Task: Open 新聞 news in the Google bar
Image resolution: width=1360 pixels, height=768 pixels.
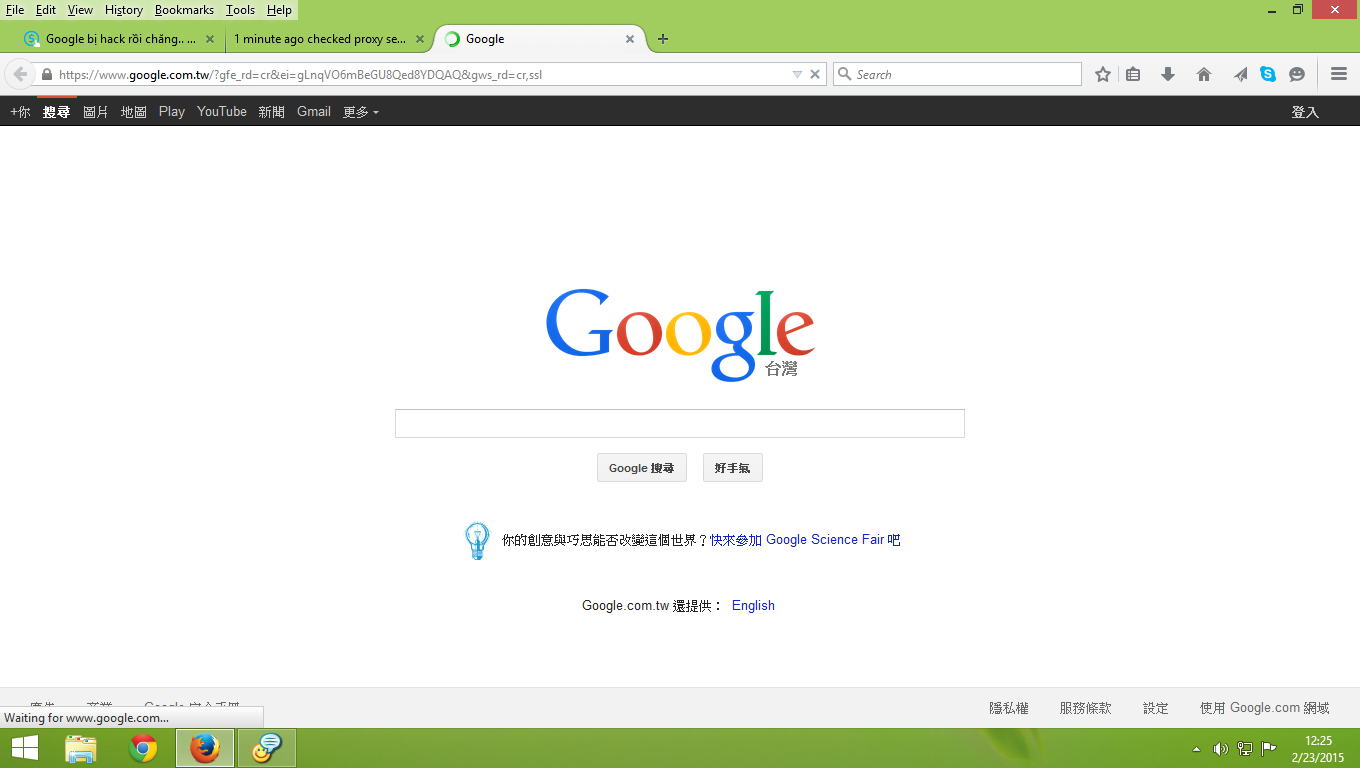Action: tap(272, 112)
